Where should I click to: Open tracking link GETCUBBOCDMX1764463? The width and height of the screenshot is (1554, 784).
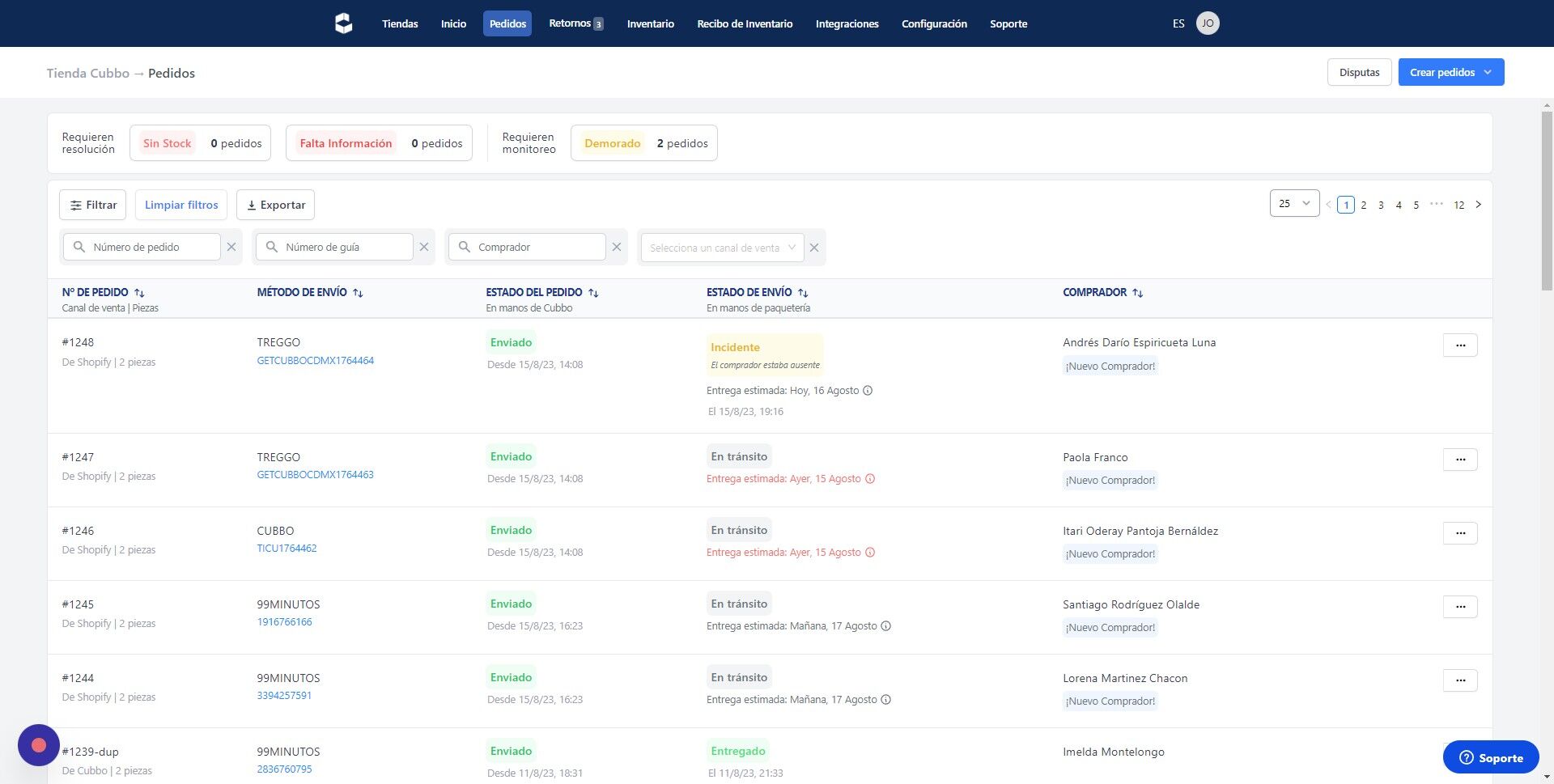click(315, 475)
